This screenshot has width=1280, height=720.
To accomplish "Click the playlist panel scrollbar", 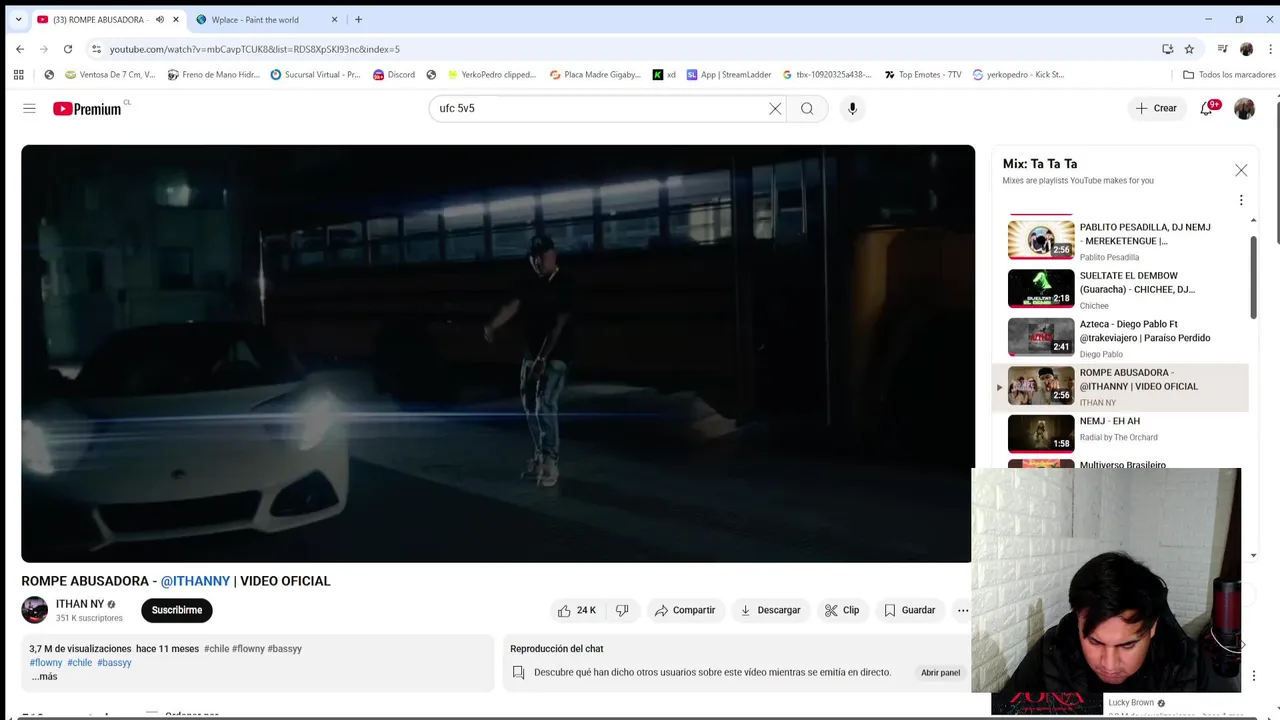I will (x=1253, y=278).
